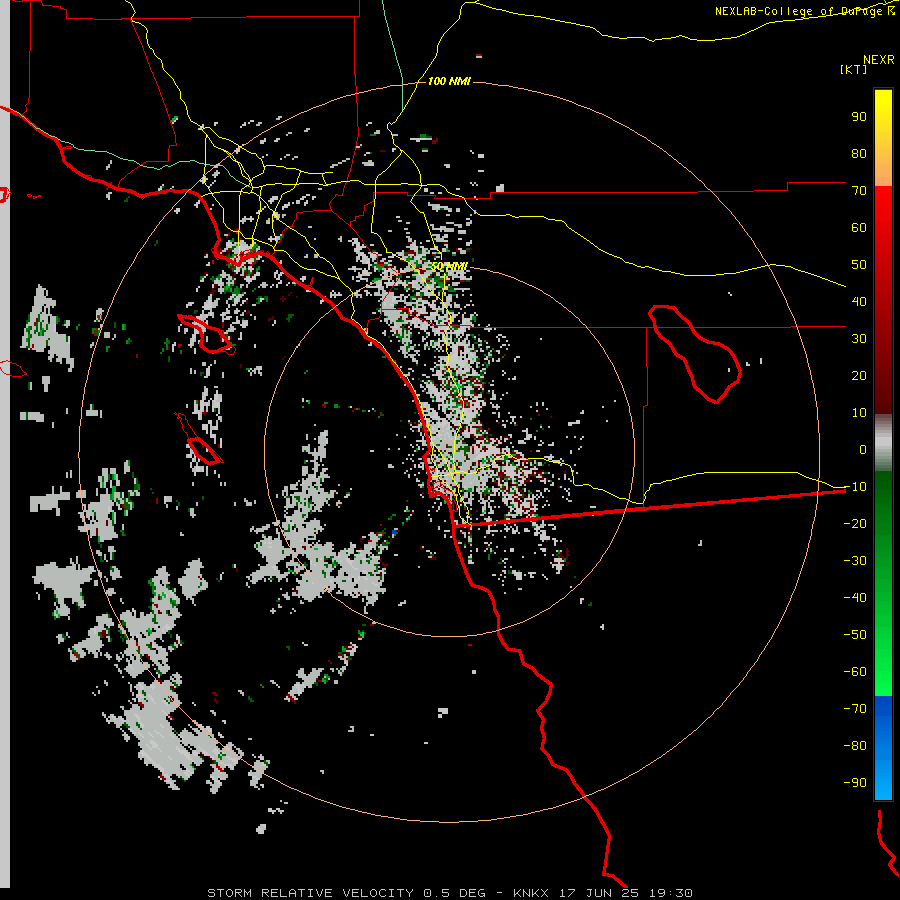Click the -70 value on velocity scale

(855, 708)
